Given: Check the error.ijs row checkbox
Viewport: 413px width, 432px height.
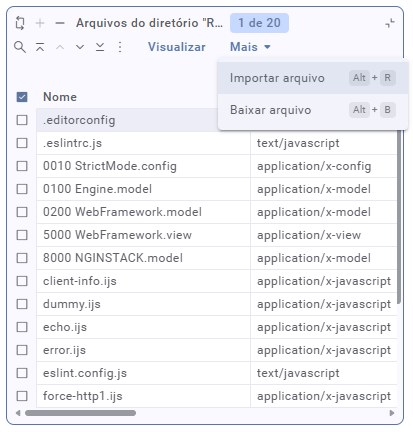Looking at the screenshot, I should [x=22, y=350].
